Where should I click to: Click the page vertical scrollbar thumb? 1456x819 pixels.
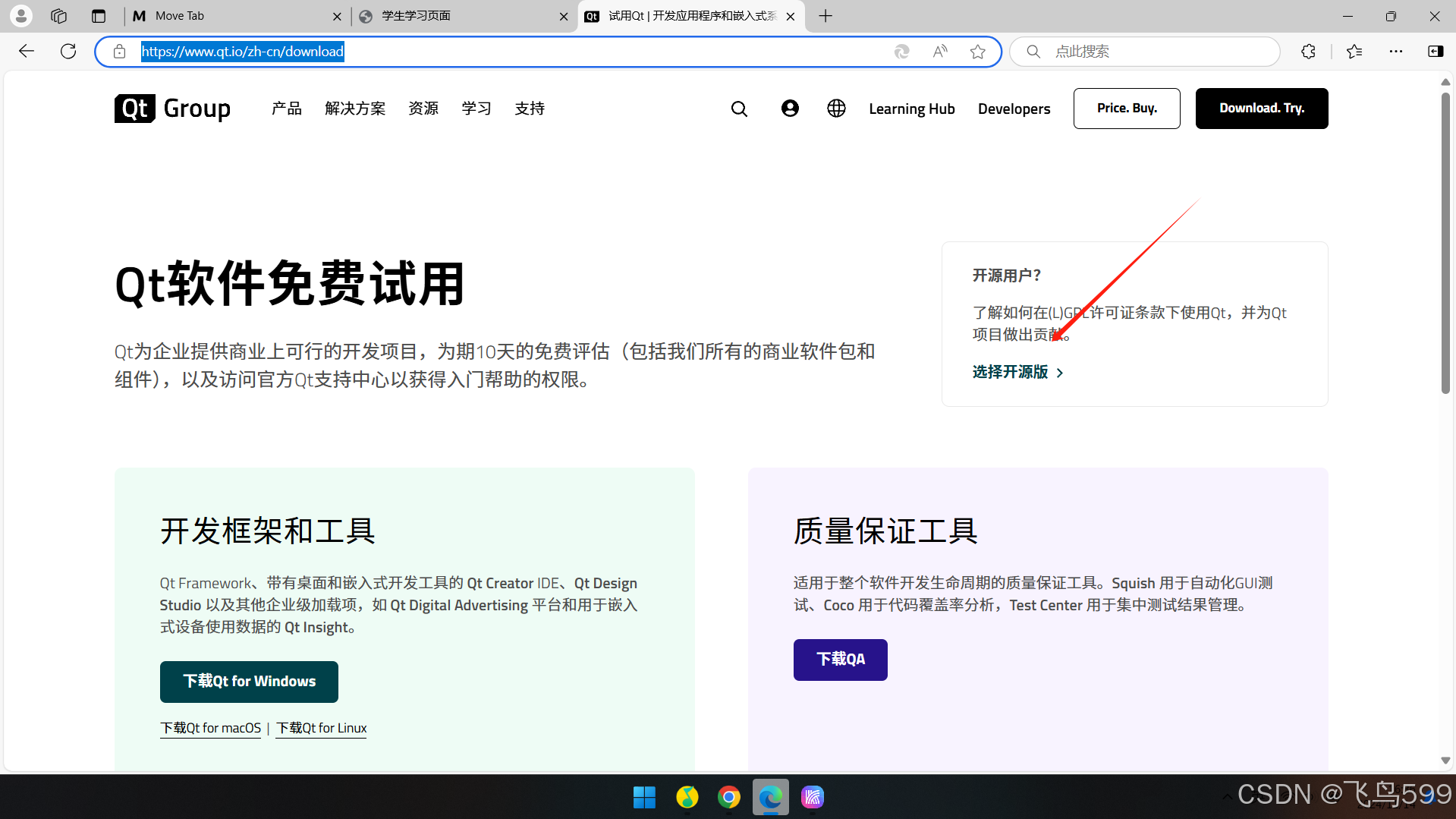point(1445,243)
